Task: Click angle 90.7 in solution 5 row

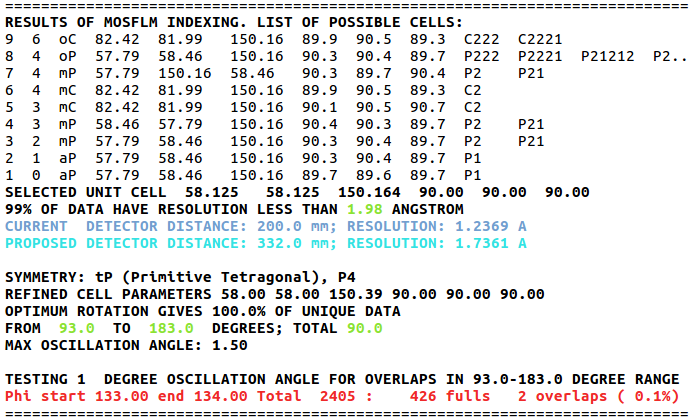Action: pyautogui.click(x=427, y=107)
